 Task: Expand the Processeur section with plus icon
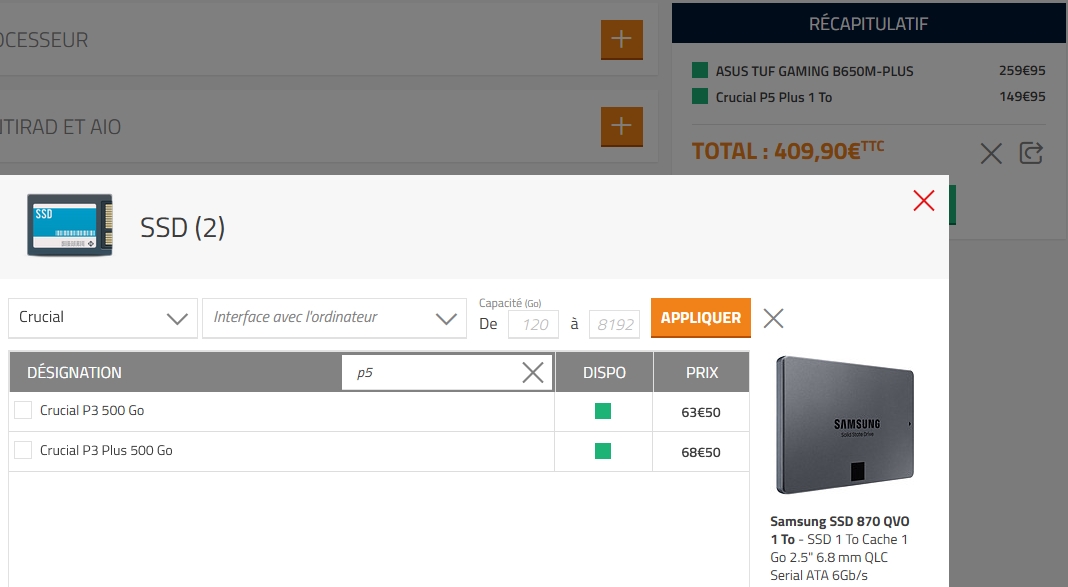[x=621, y=39]
